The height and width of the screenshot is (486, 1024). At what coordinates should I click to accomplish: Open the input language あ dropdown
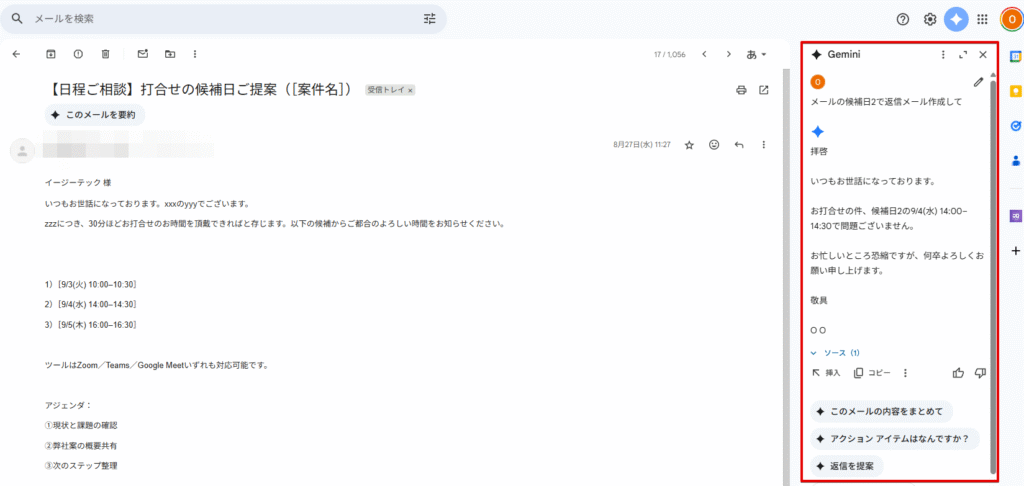tap(756, 54)
